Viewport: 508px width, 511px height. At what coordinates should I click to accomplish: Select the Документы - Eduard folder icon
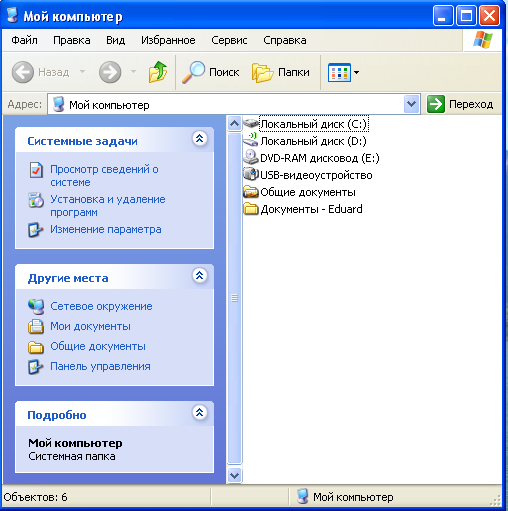coord(251,209)
